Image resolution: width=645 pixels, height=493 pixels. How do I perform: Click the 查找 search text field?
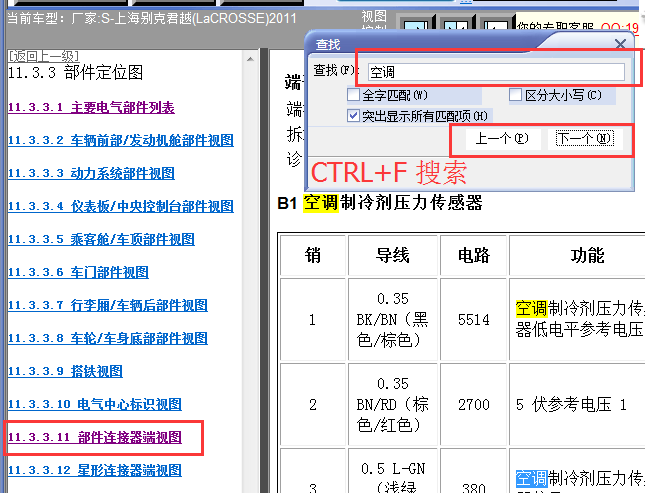pos(496,72)
